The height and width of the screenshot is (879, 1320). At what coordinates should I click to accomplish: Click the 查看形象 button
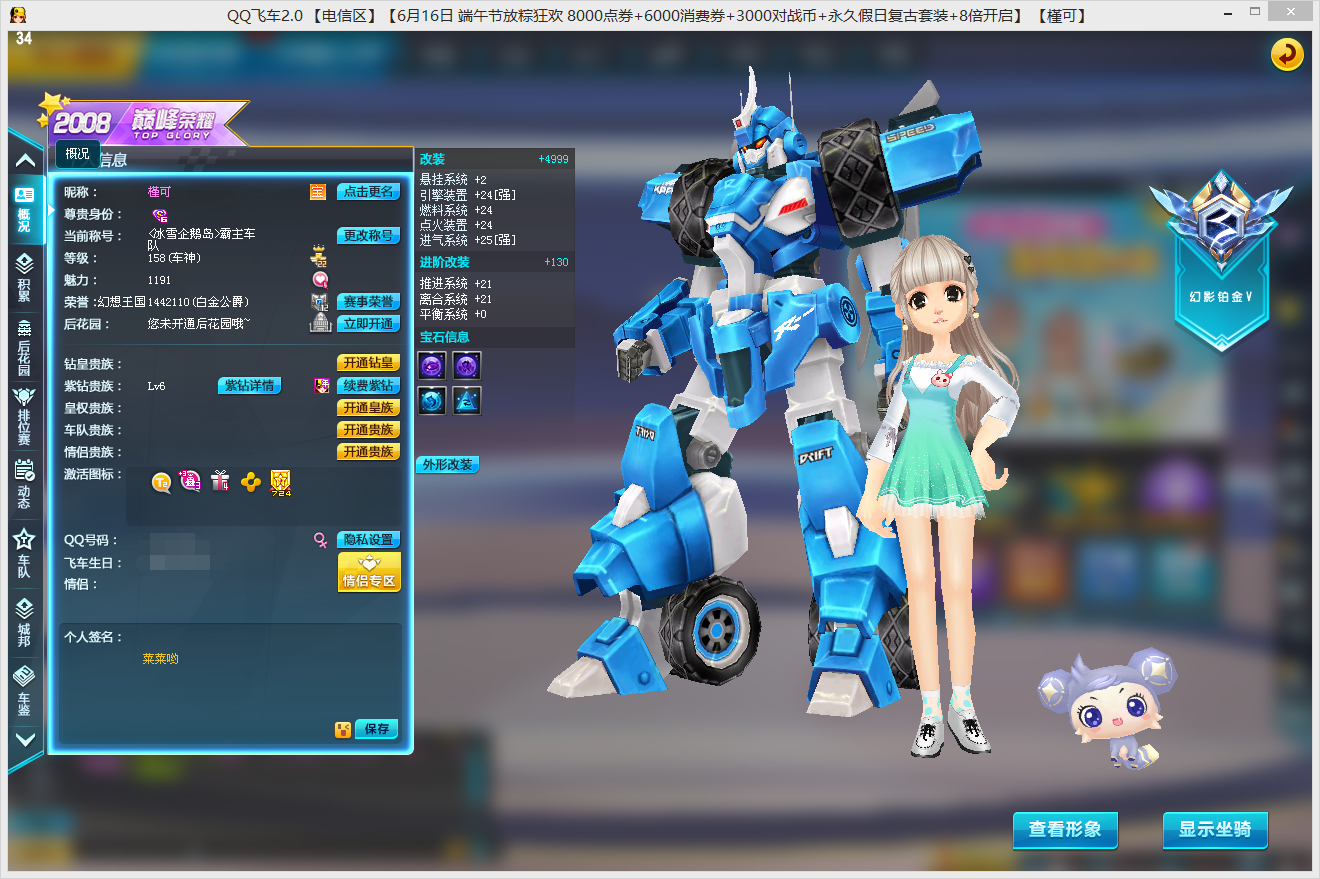pyautogui.click(x=1065, y=830)
